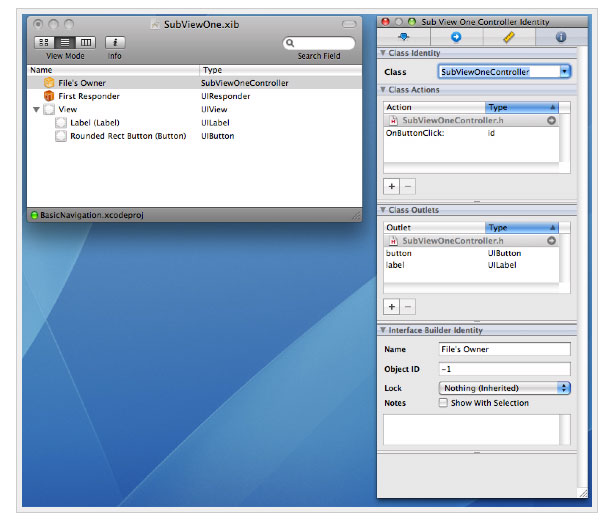Image resolution: width=615 pixels, height=522 pixels.
Task: Click the UIButton outlet type cell
Action: coord(504,253)
